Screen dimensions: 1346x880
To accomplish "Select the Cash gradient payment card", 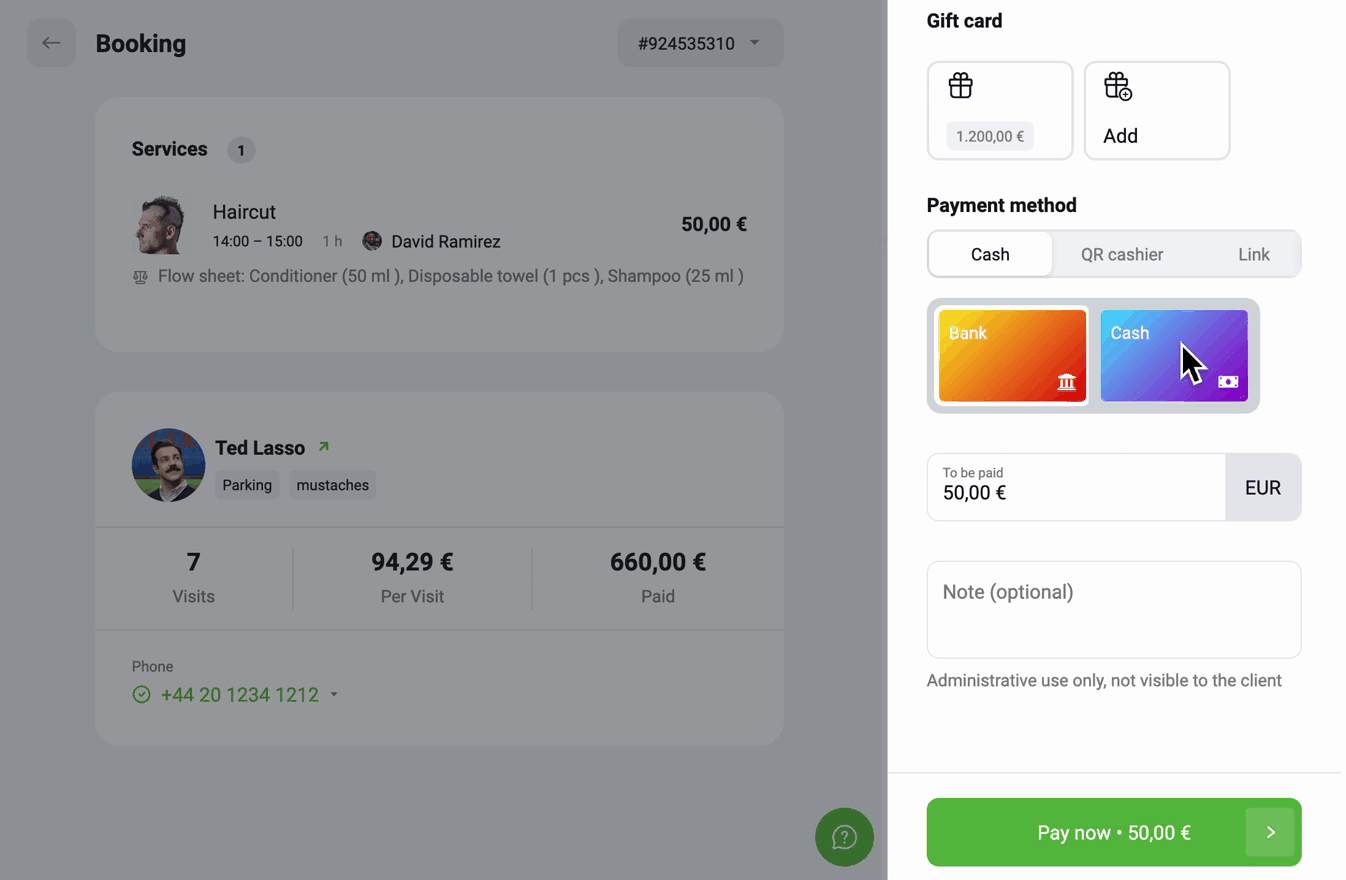I will click(1174, 356).
